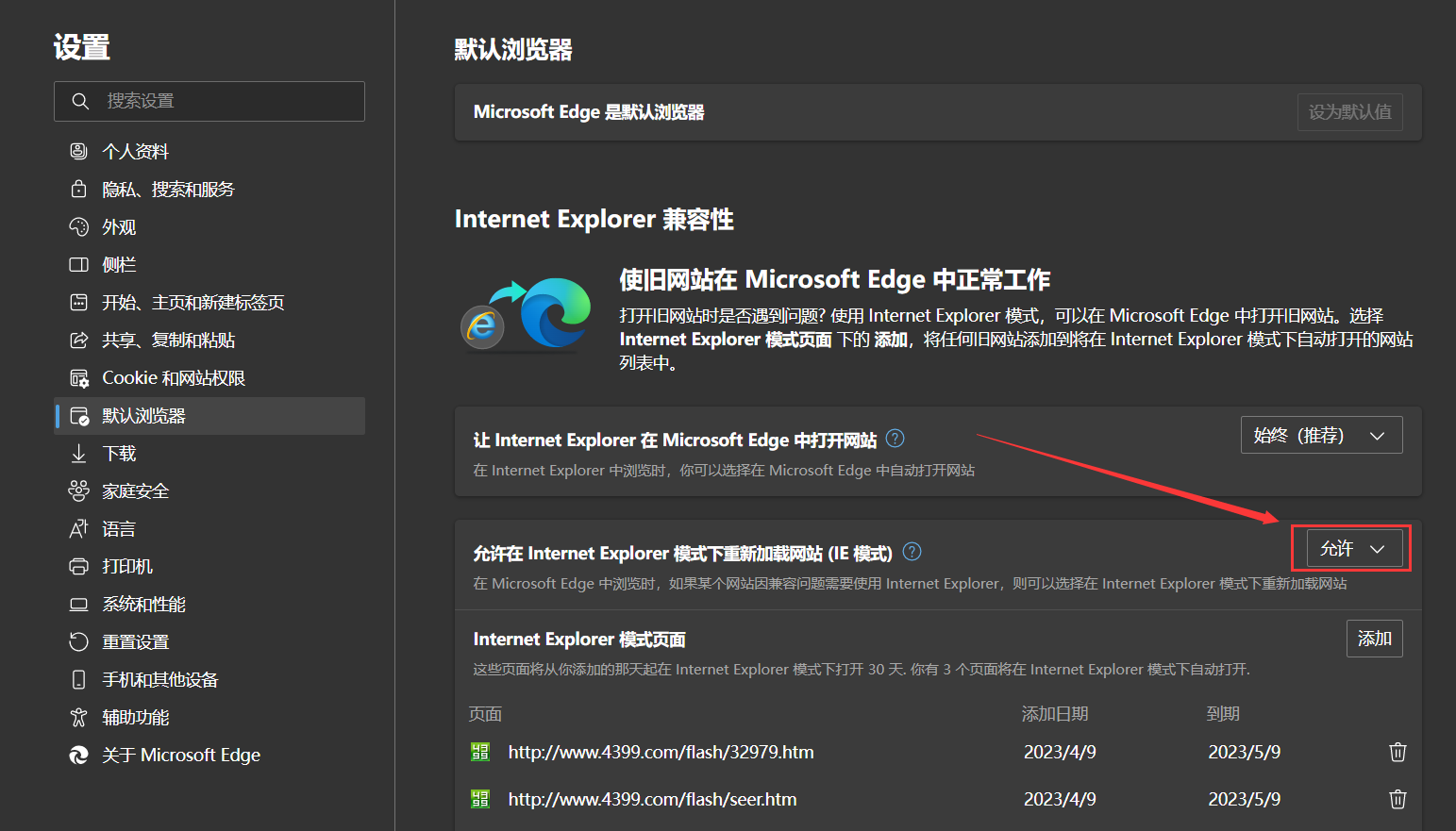Delete the seer.htm page entry
Screen dimensions: 1456x831
click(1397, 799)
